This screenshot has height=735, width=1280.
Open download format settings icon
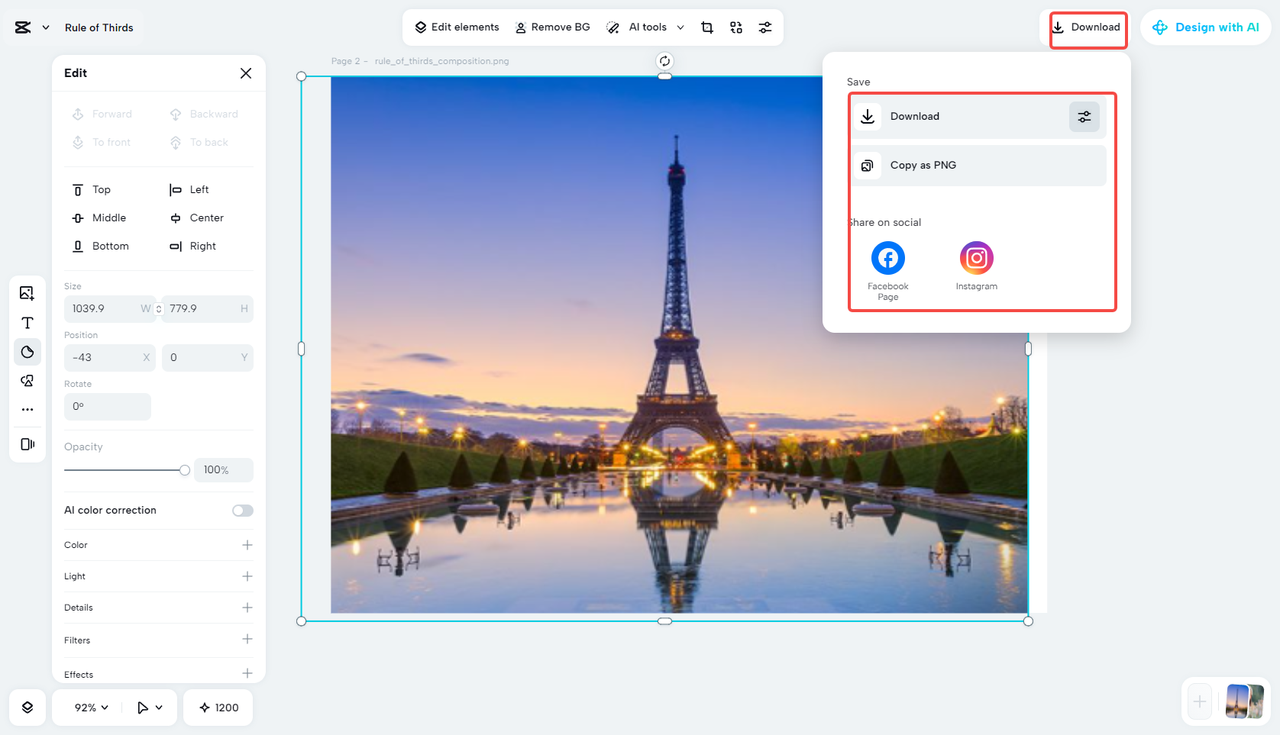pyautogui.click(x=1084, y=116)
